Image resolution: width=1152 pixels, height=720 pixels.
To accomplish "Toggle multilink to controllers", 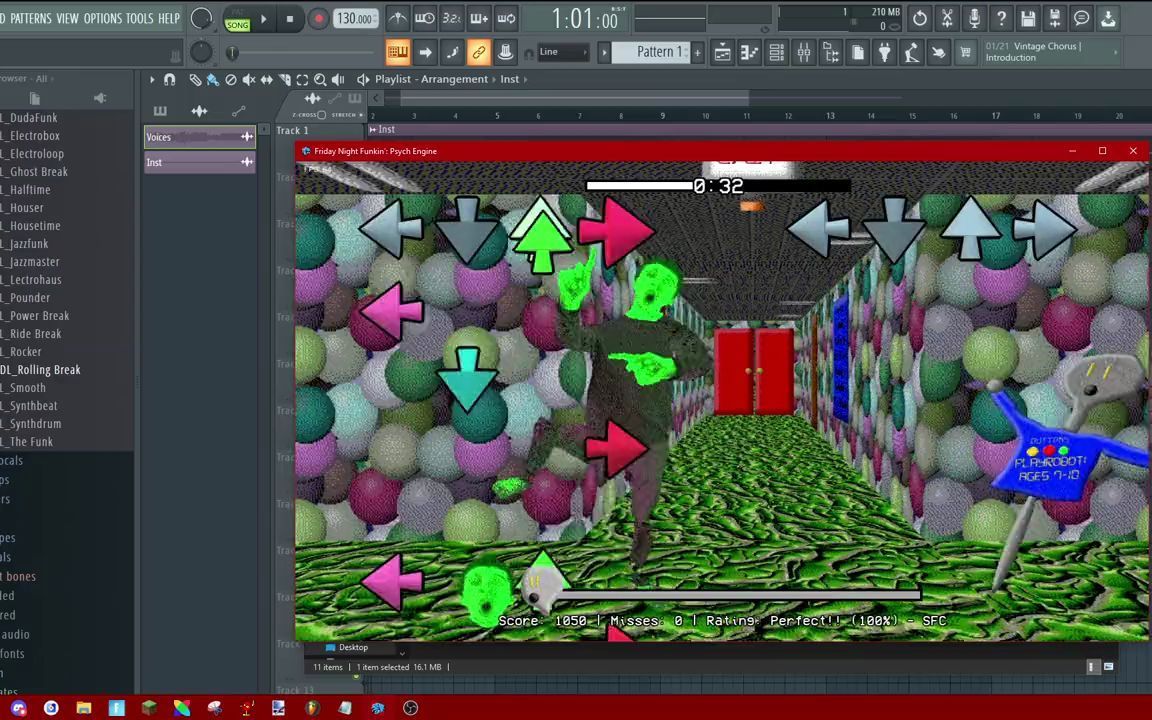I will tap(478, 52).
